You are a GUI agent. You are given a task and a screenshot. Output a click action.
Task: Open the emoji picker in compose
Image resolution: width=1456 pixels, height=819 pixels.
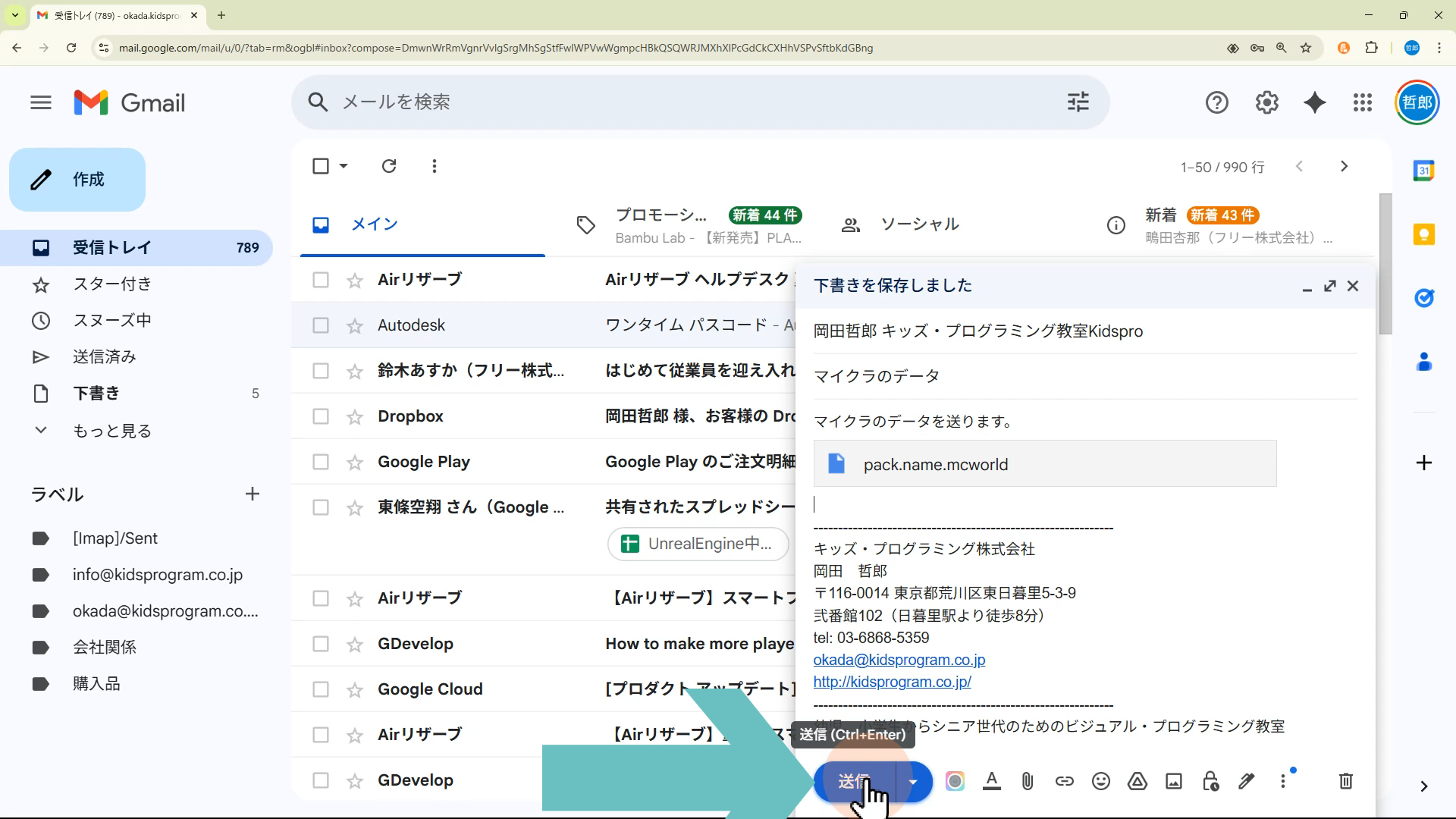[1100, 781]
